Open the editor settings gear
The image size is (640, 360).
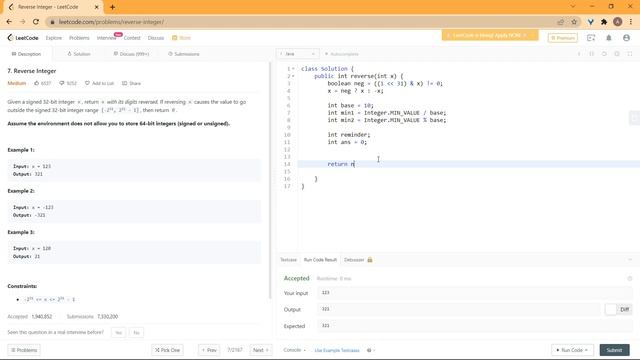coord(617,54)
